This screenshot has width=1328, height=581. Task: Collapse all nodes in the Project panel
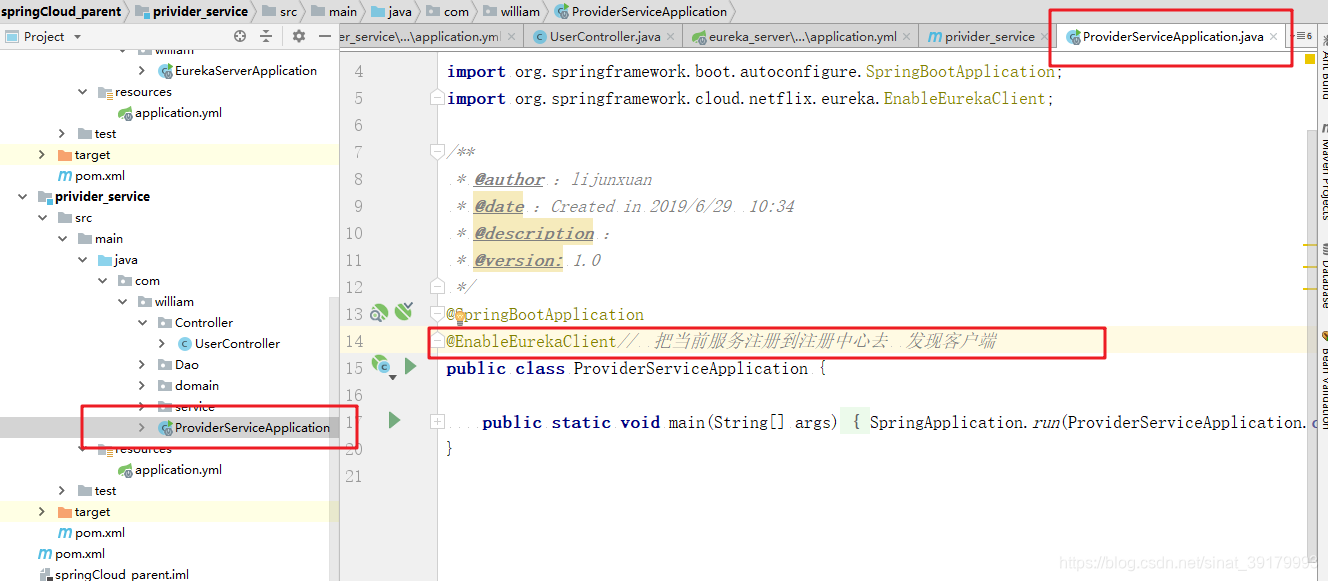click(266, 36)
